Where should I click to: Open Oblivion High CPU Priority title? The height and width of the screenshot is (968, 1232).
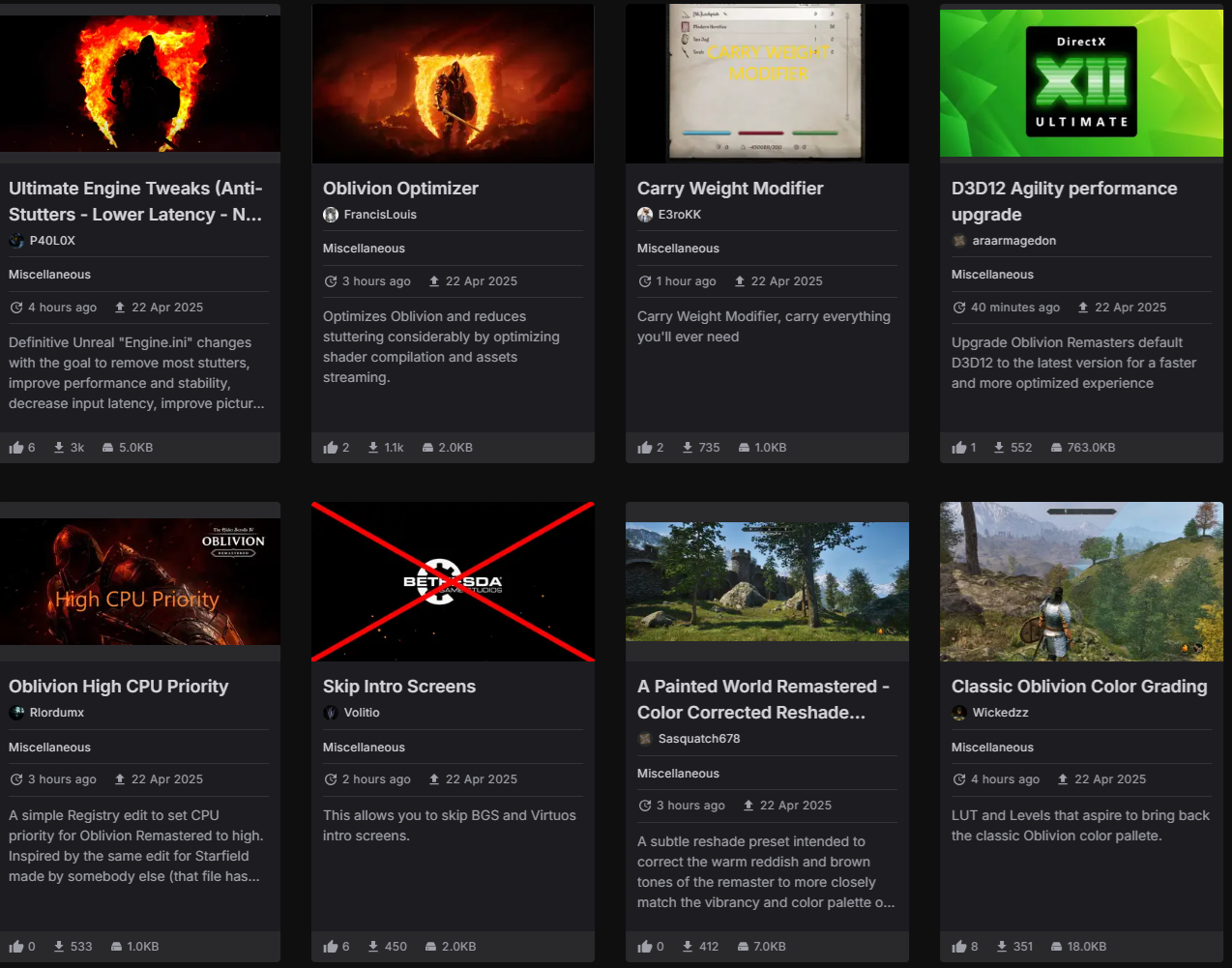point(118,687)
